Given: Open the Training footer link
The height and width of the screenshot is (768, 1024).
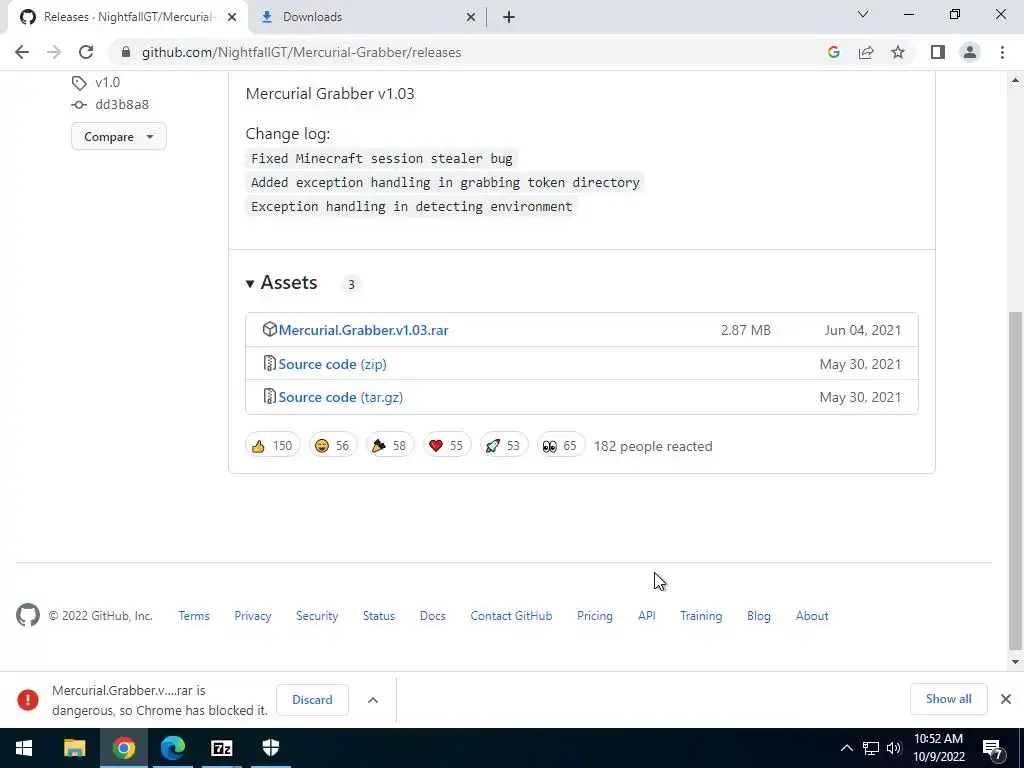Looking at the screenshot, I should click(701, 616).
